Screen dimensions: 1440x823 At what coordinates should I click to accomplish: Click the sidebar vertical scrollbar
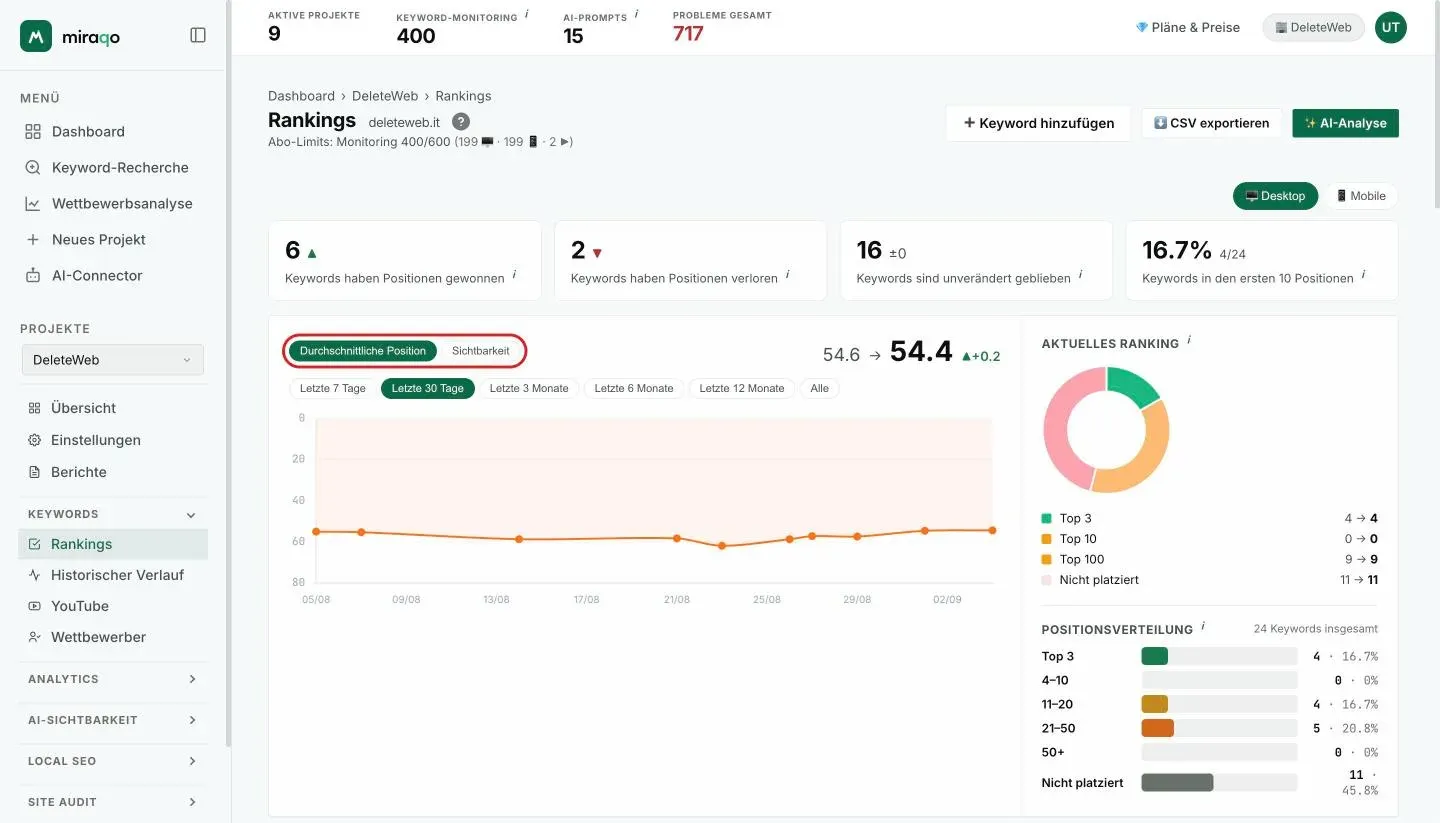228,375
